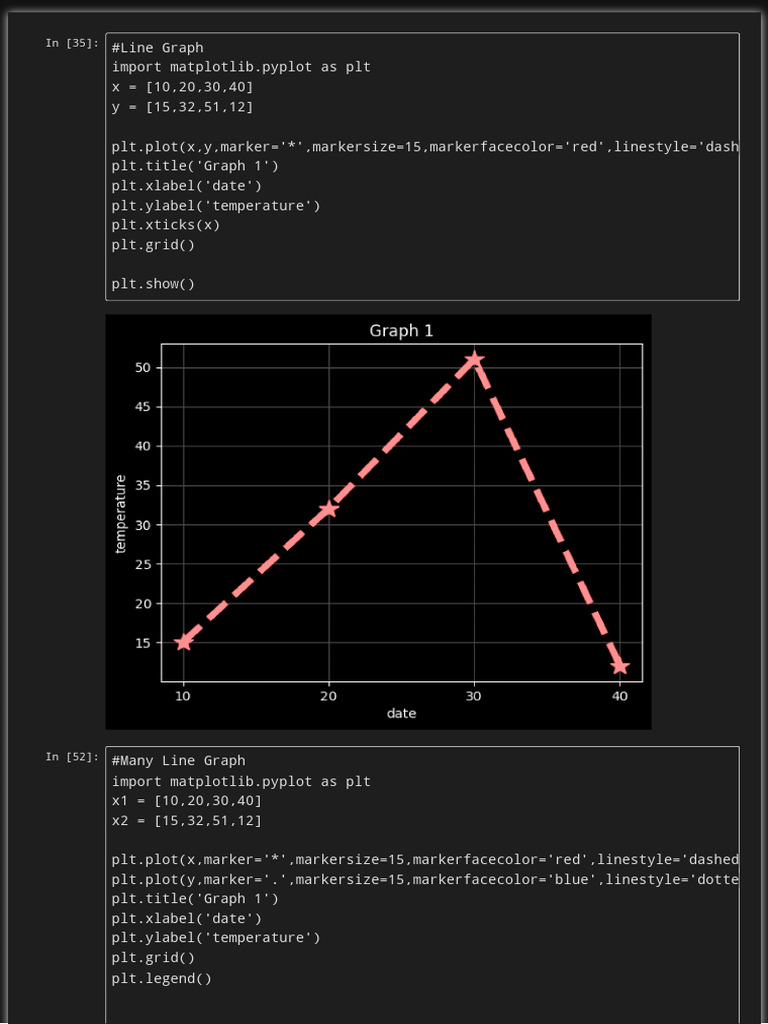Click the y-axis tick label 30
Screen dimensions: 768x1024
144,525
